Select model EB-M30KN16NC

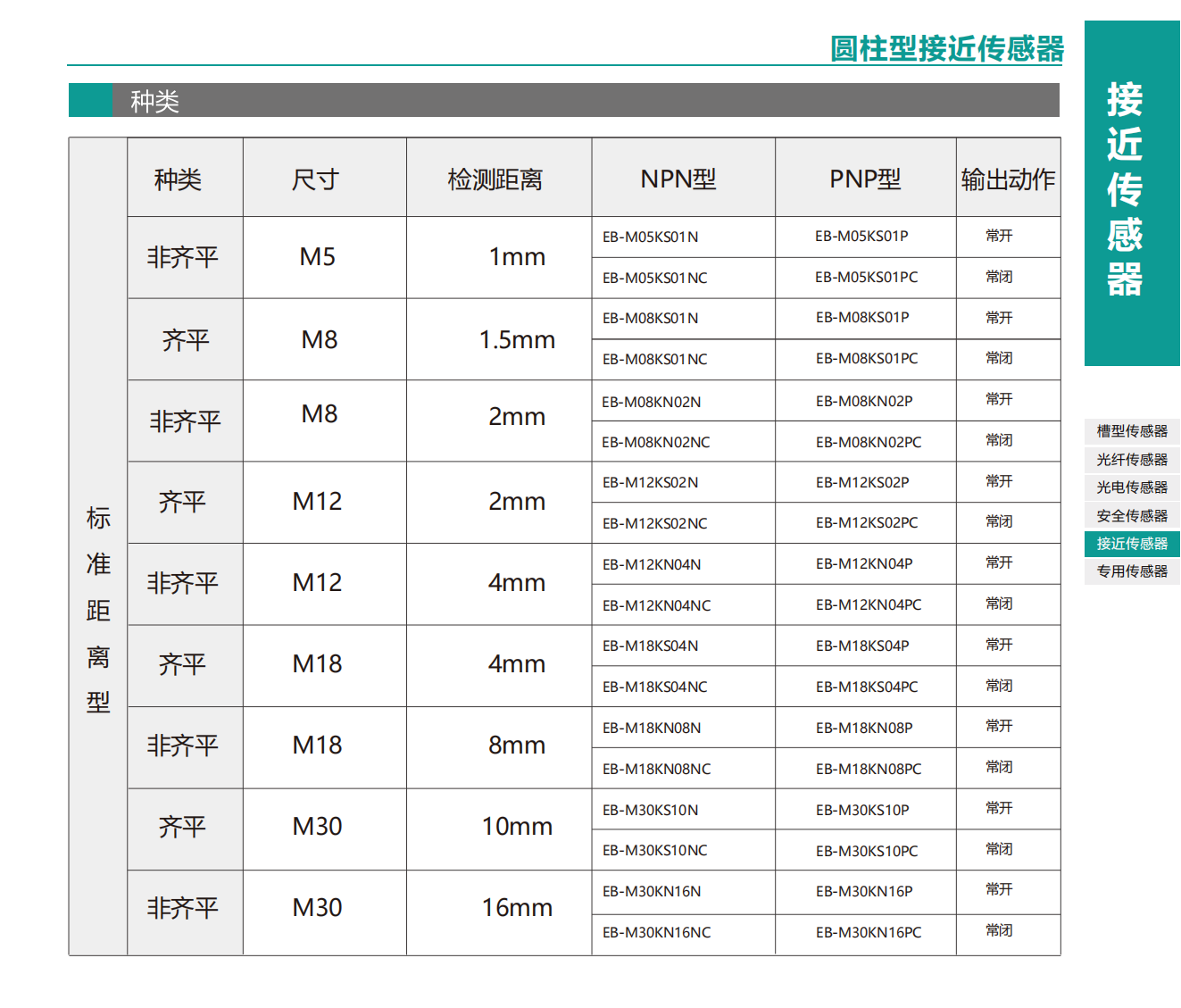656,932
